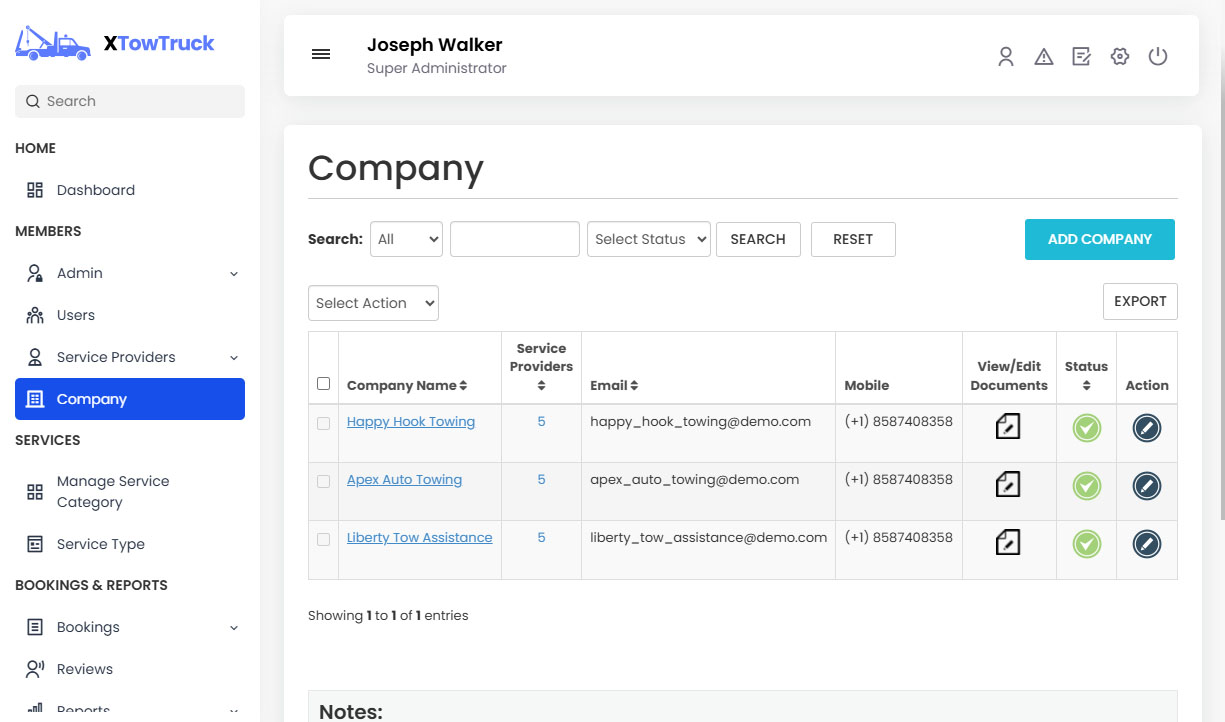
Task: Open View/Edit Documents for Happy Hook Towing
Action: (x=1008, y=426)
